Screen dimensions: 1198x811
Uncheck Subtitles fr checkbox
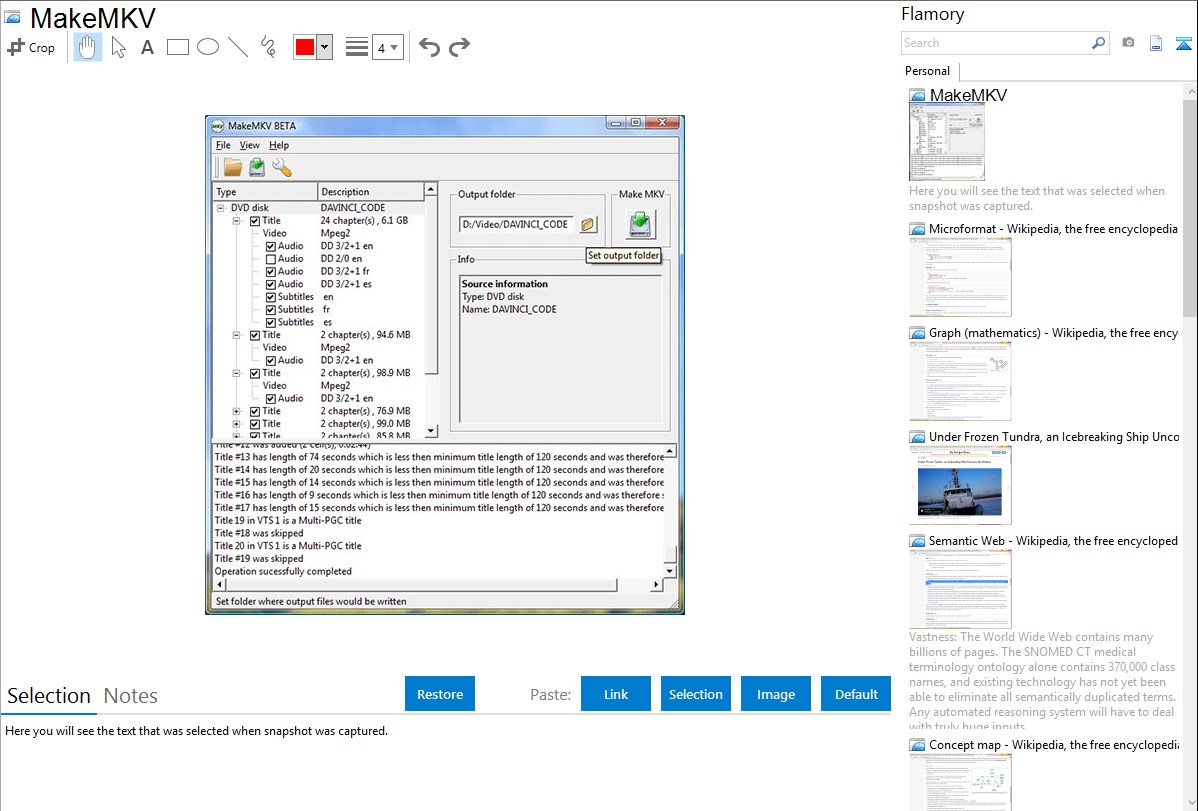[x=270, y=310]
